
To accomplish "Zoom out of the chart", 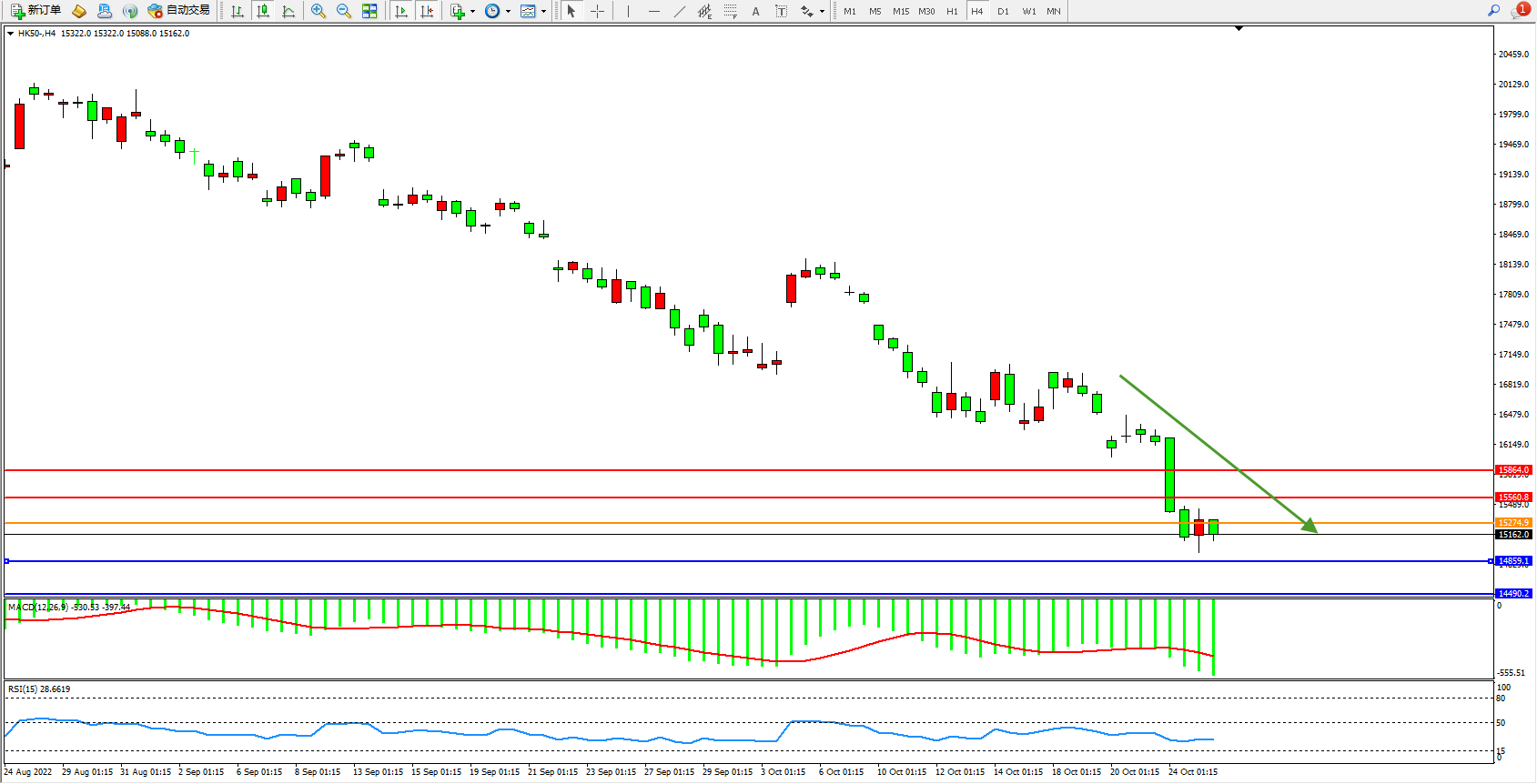I will (x=344, y=11).
